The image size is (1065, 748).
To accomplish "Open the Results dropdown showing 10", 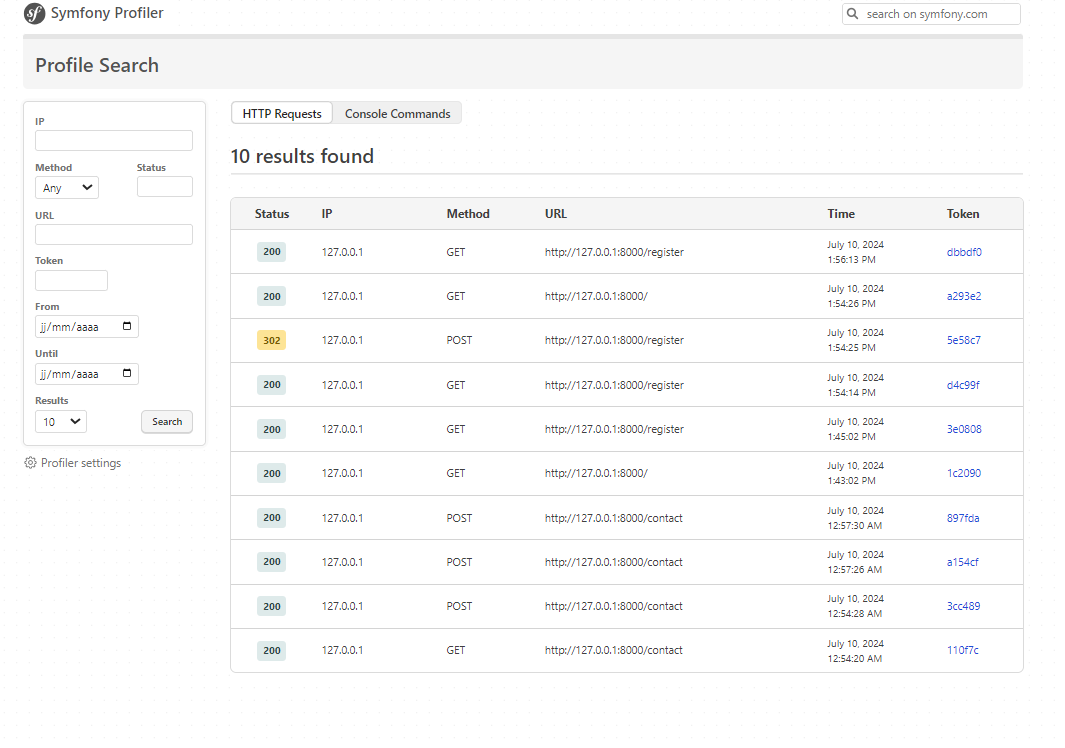I will 60,421.
